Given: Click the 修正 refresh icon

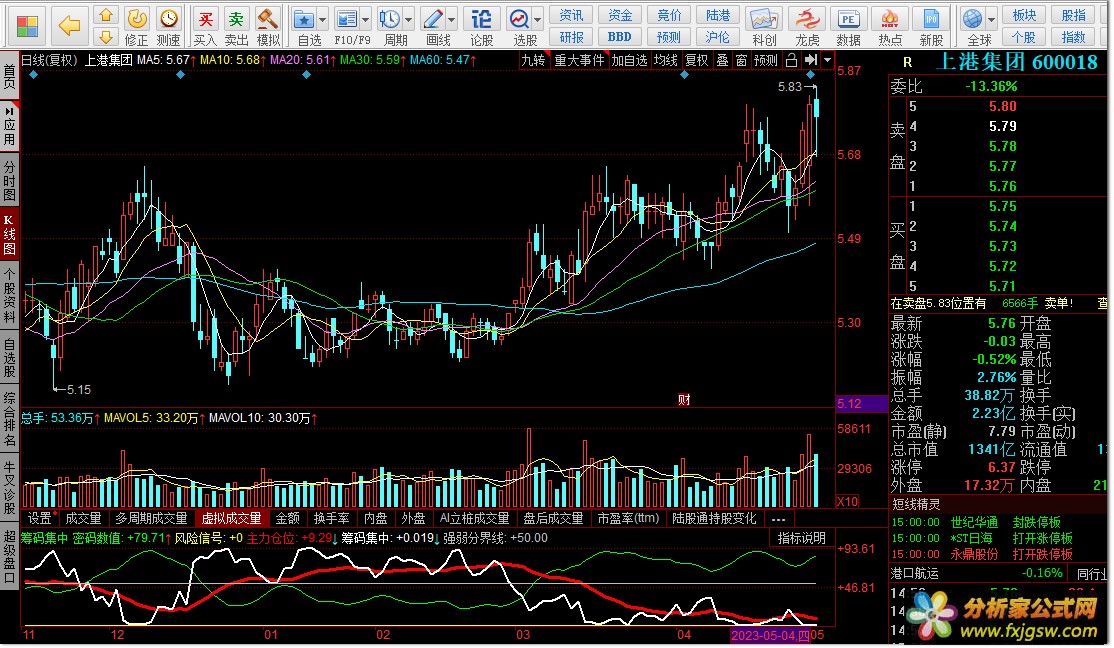Looking at the screenshot, I should click(x=136, y=19).
